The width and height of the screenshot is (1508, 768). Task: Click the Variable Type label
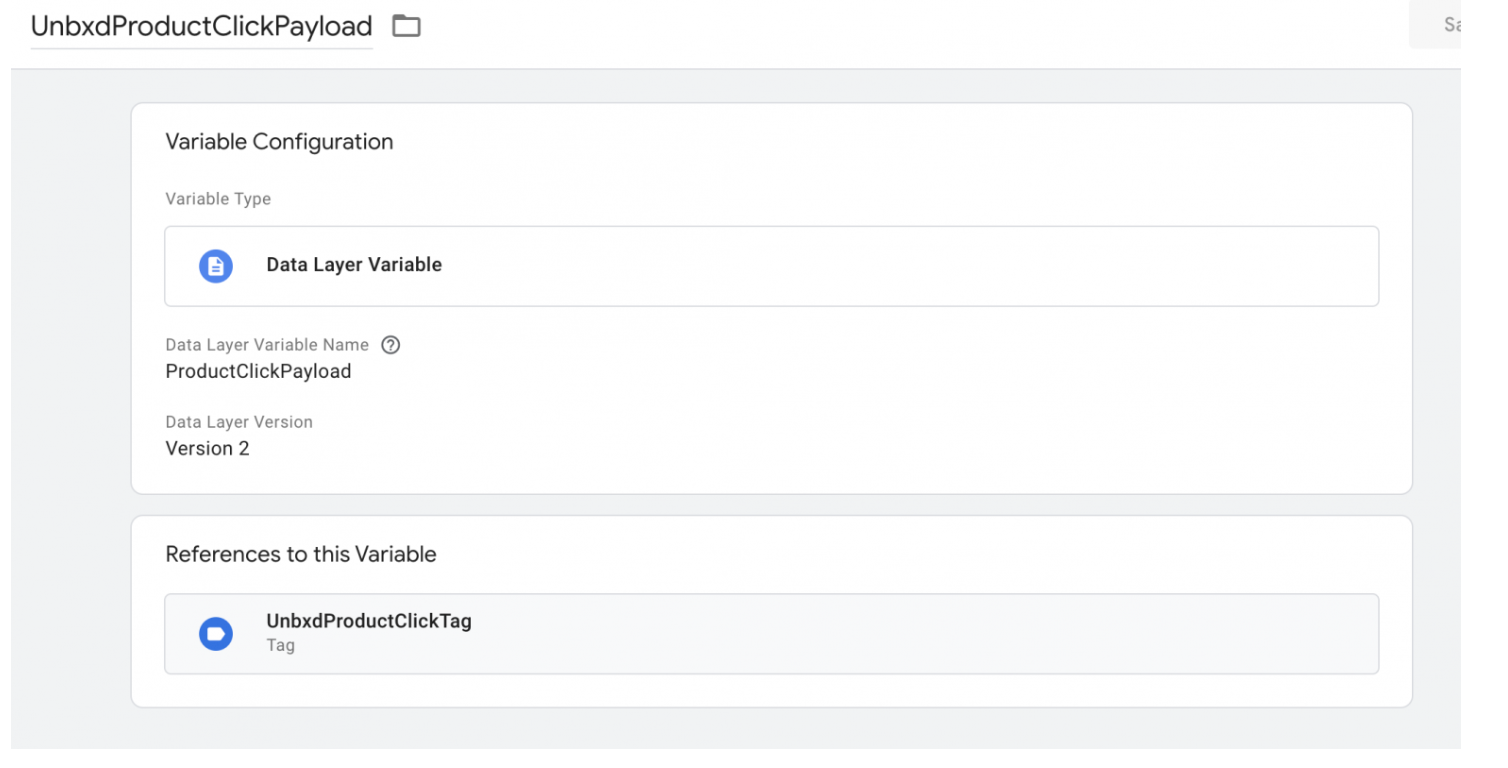218,199
